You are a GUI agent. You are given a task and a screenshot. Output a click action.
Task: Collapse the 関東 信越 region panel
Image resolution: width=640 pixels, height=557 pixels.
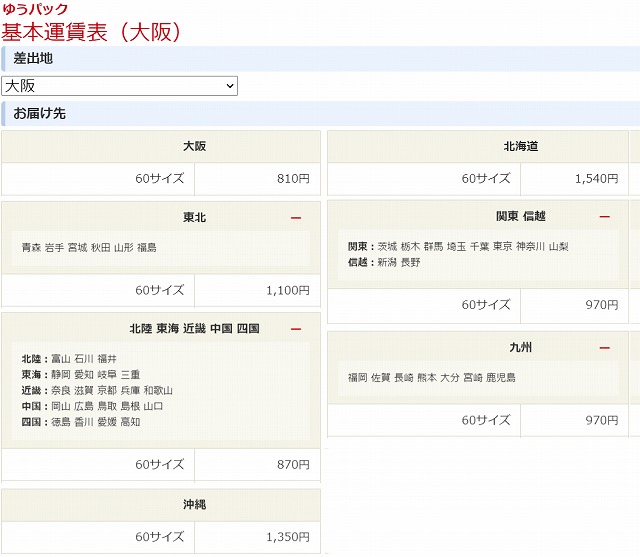click(605, 217)
